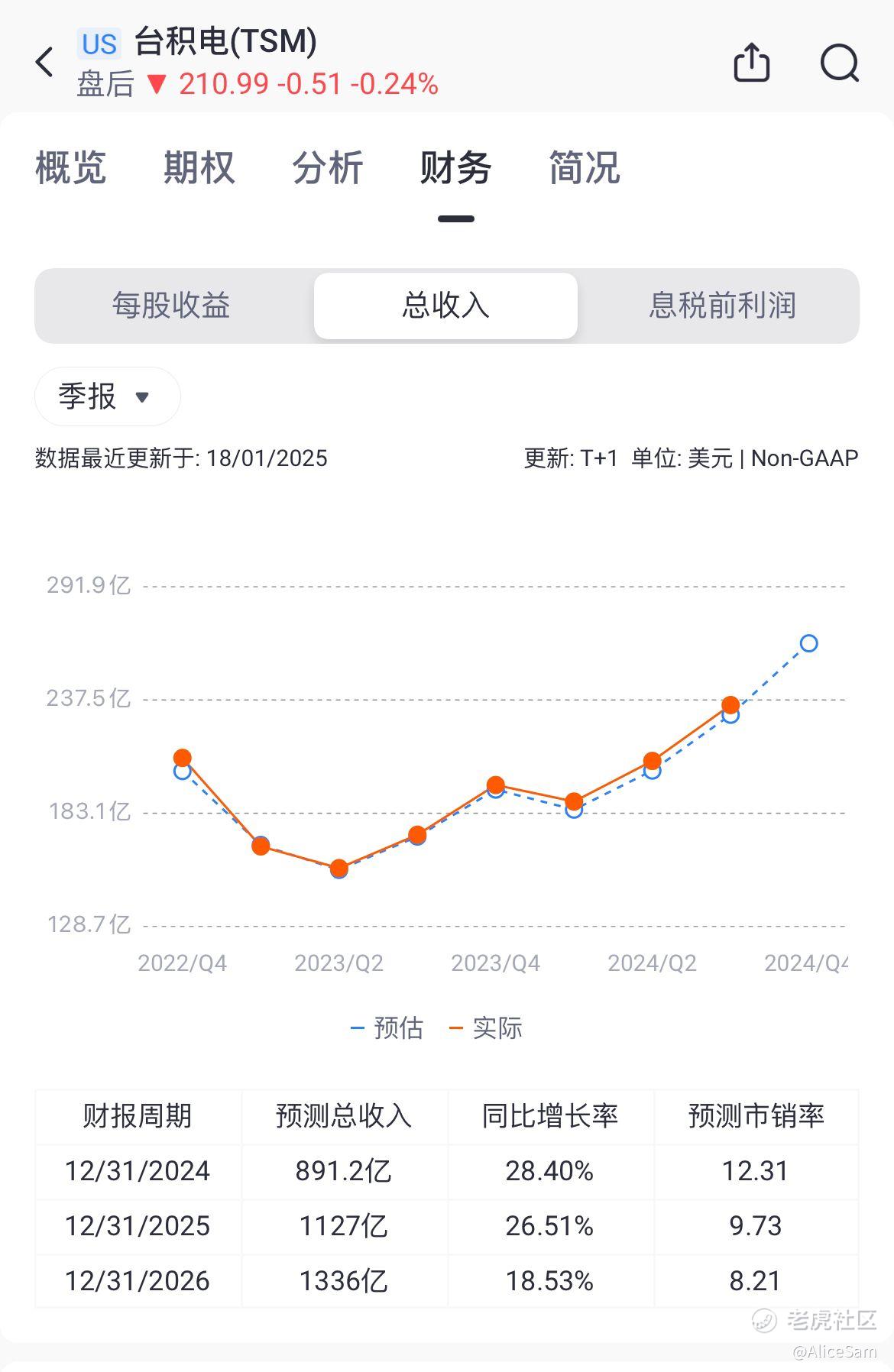Click the 1127亿 revenue value
894x1372 pixels.
[x=344, y=1226]
